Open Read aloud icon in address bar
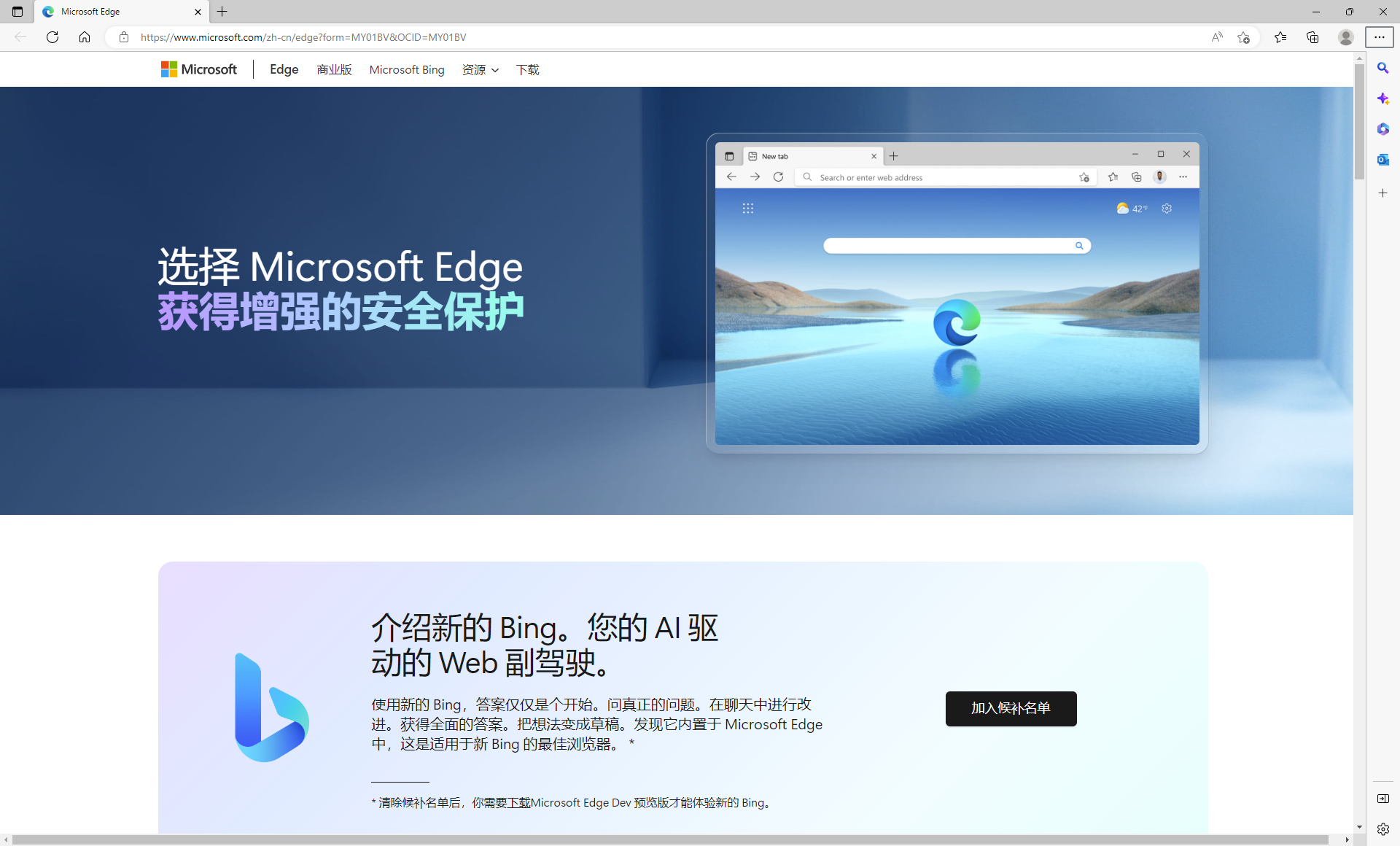 tap(1217, 37)
